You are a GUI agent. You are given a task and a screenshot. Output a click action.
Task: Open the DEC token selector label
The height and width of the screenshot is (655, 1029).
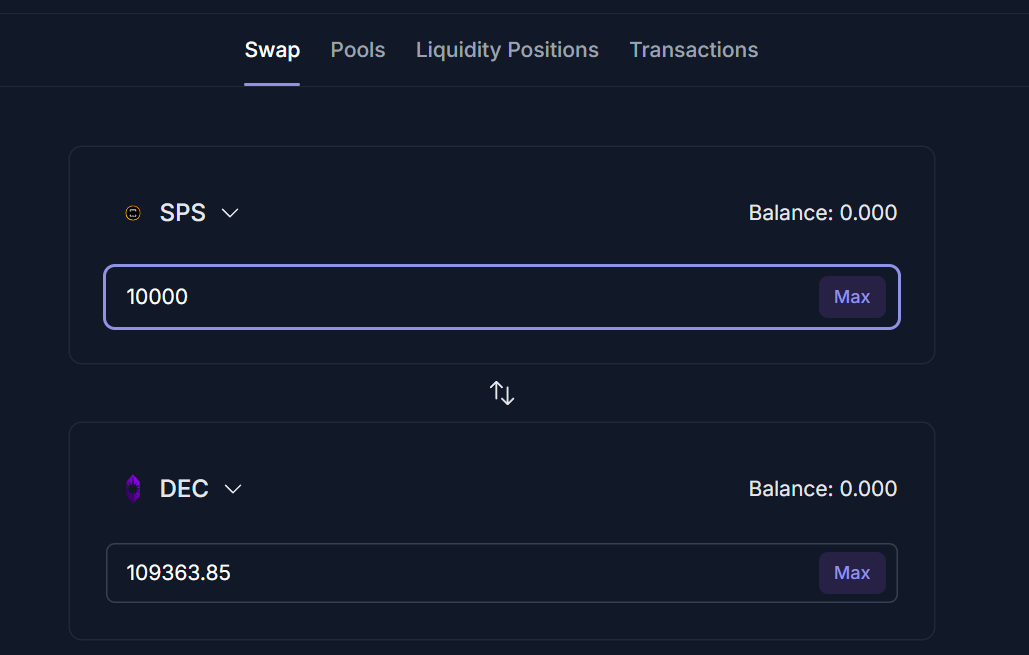(x=184, y=489)
